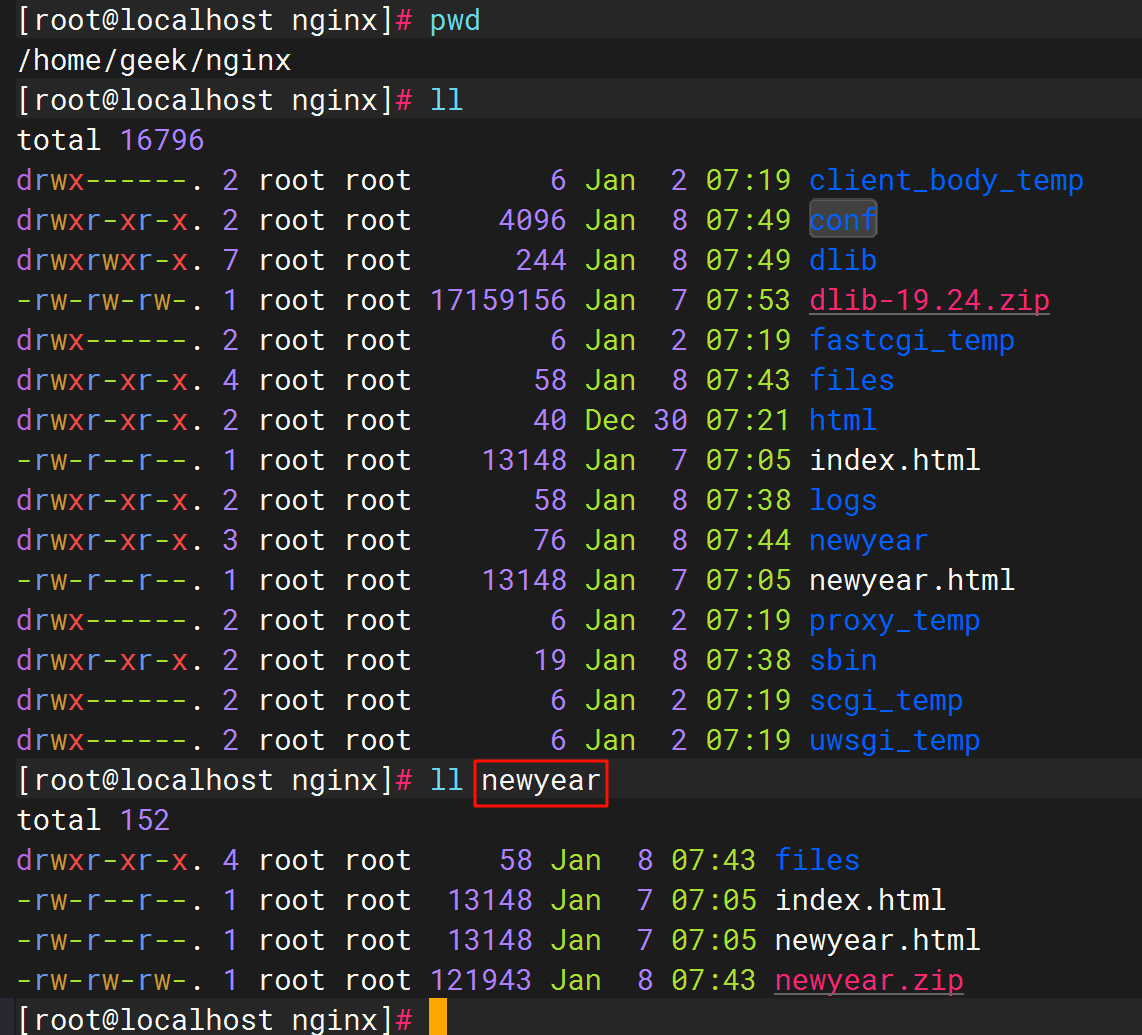Image resolution: width=1142 pixels, height=1035 pixels.
Task: Select the dlib directory name
Action: (x=843, y=260)
